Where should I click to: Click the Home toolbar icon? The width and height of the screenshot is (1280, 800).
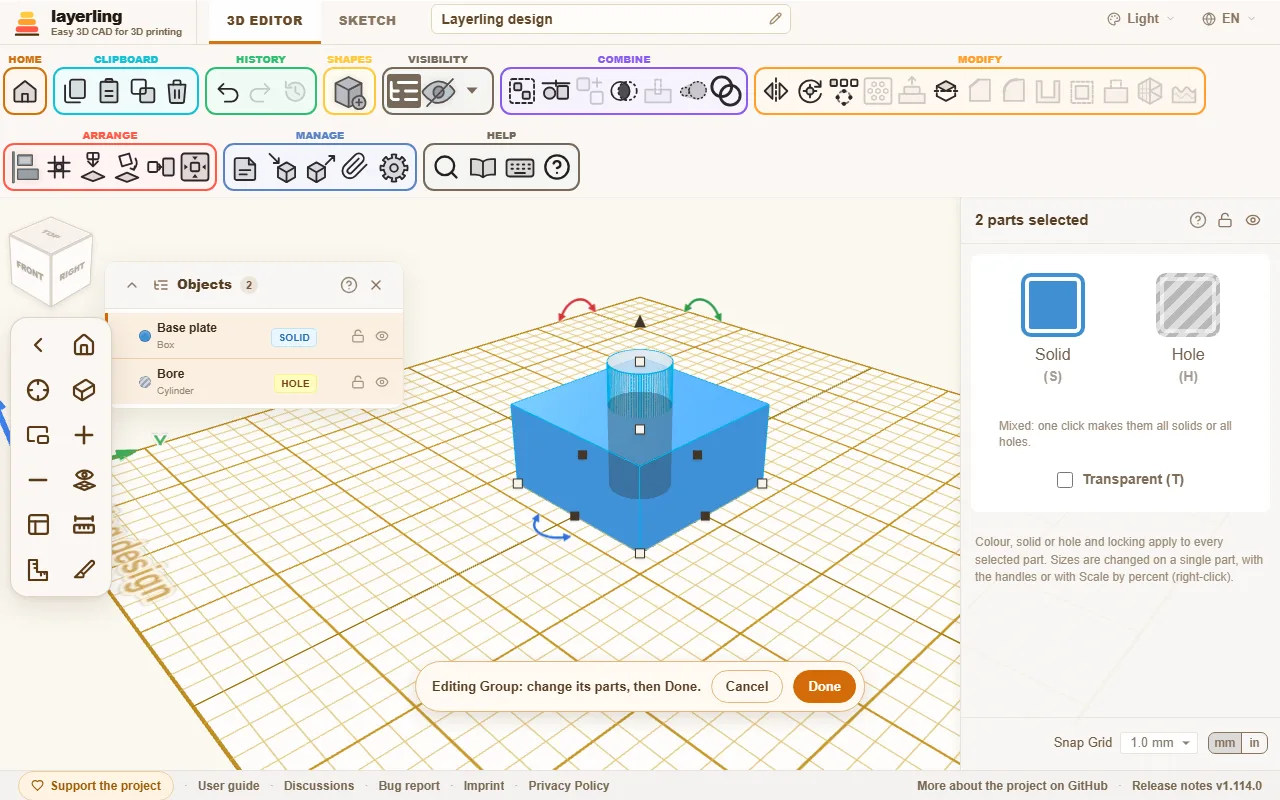coord(25,91)
